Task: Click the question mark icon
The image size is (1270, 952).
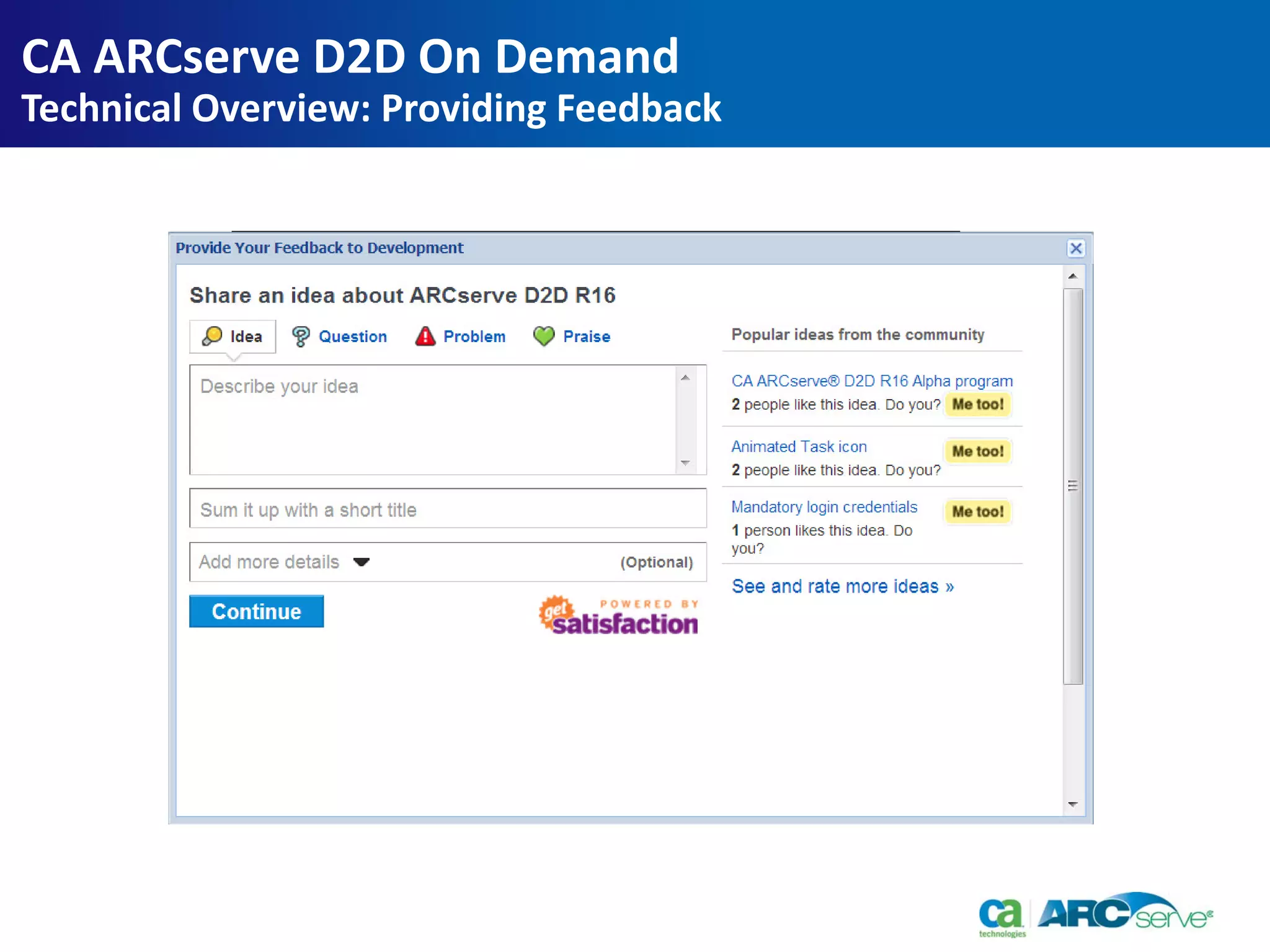Action: [301, 337]
